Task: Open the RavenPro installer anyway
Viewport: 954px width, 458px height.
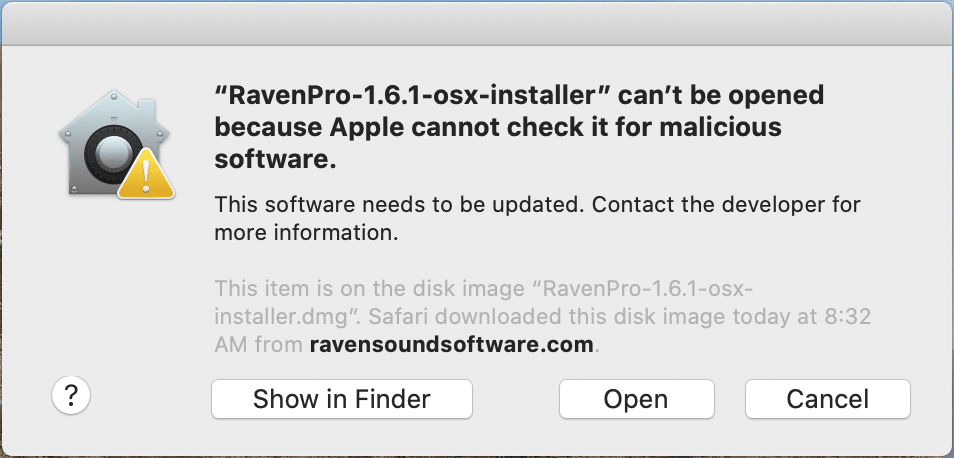Action: (x=636, y=399)
